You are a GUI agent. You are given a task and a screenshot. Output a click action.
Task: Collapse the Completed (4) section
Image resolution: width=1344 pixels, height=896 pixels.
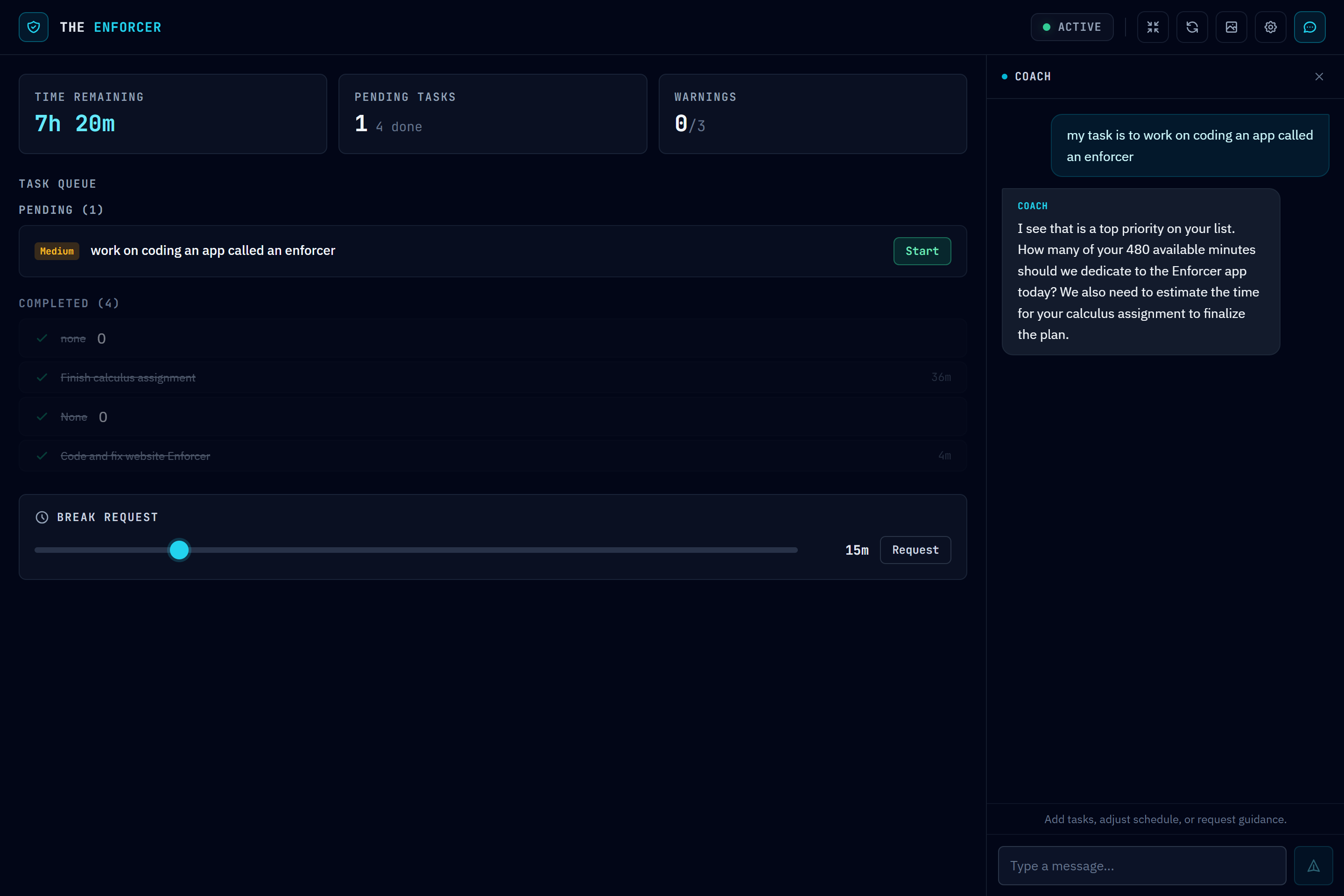click(69, 303)
